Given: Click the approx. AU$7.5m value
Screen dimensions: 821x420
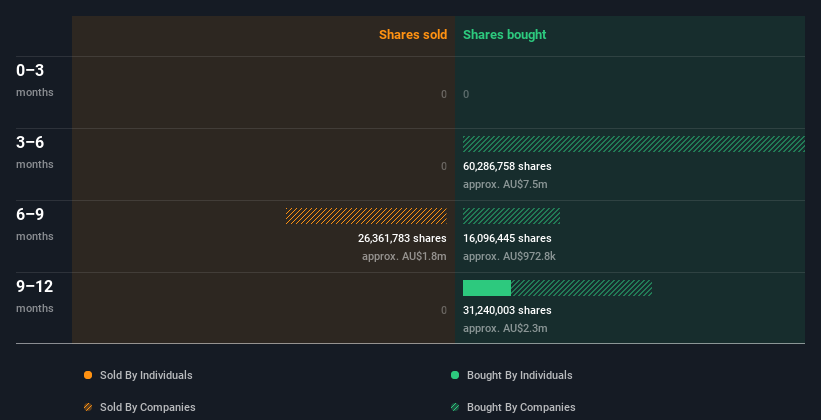Looking at the screenshot, I should [505, 184].
